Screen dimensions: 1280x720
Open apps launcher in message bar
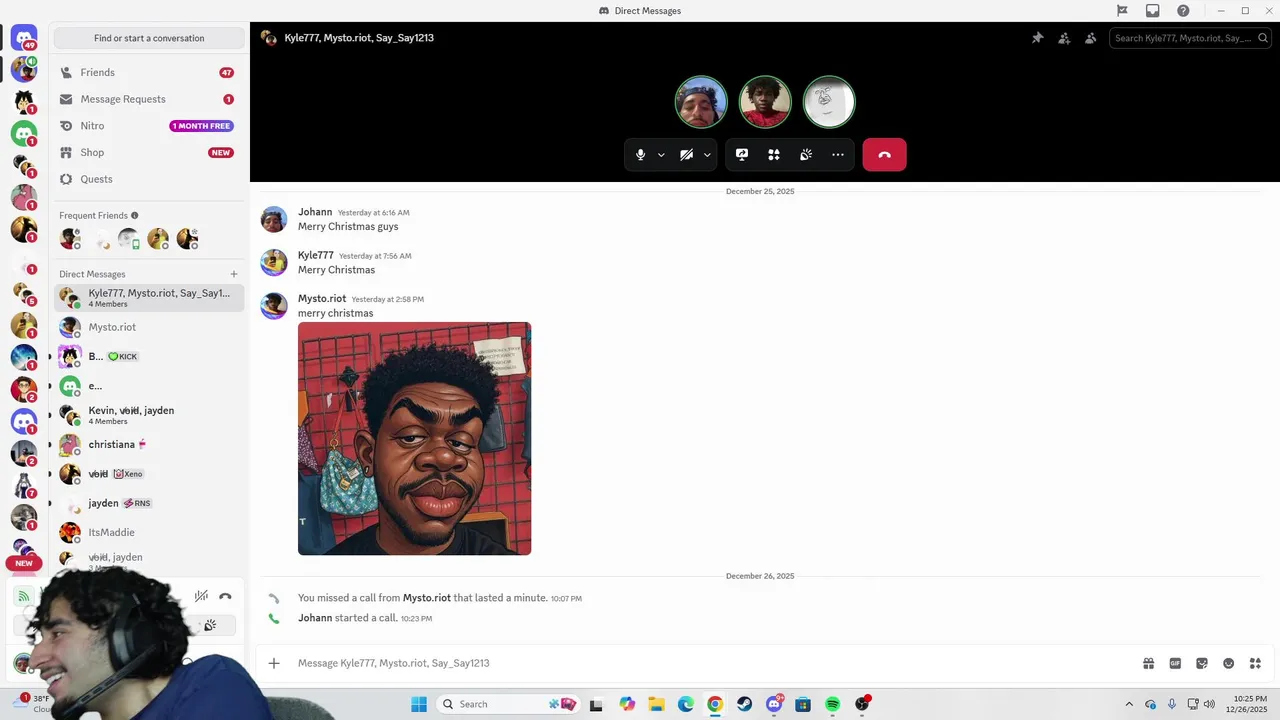tap(1255, 663)
